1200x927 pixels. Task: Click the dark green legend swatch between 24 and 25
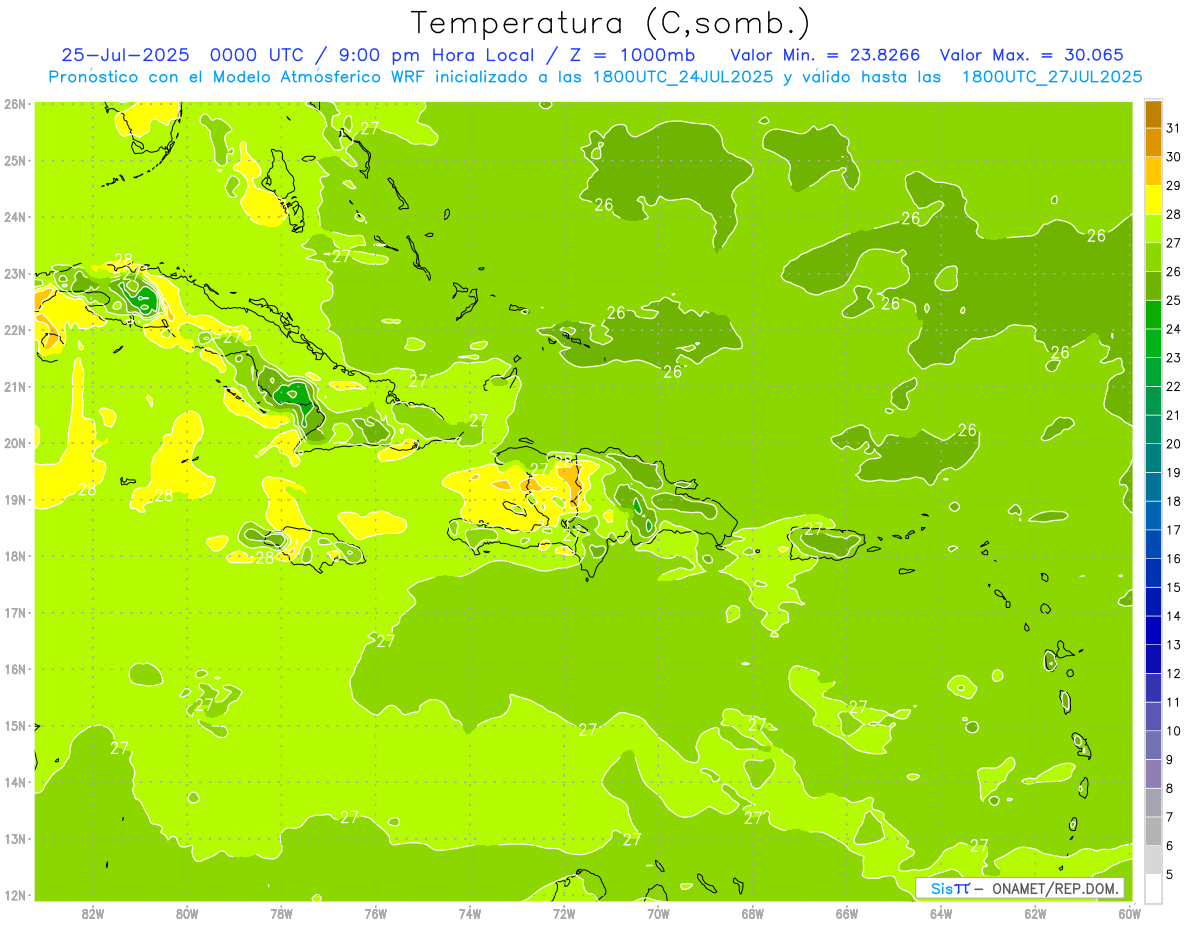pyautogui.click(x=1153, y=316)
